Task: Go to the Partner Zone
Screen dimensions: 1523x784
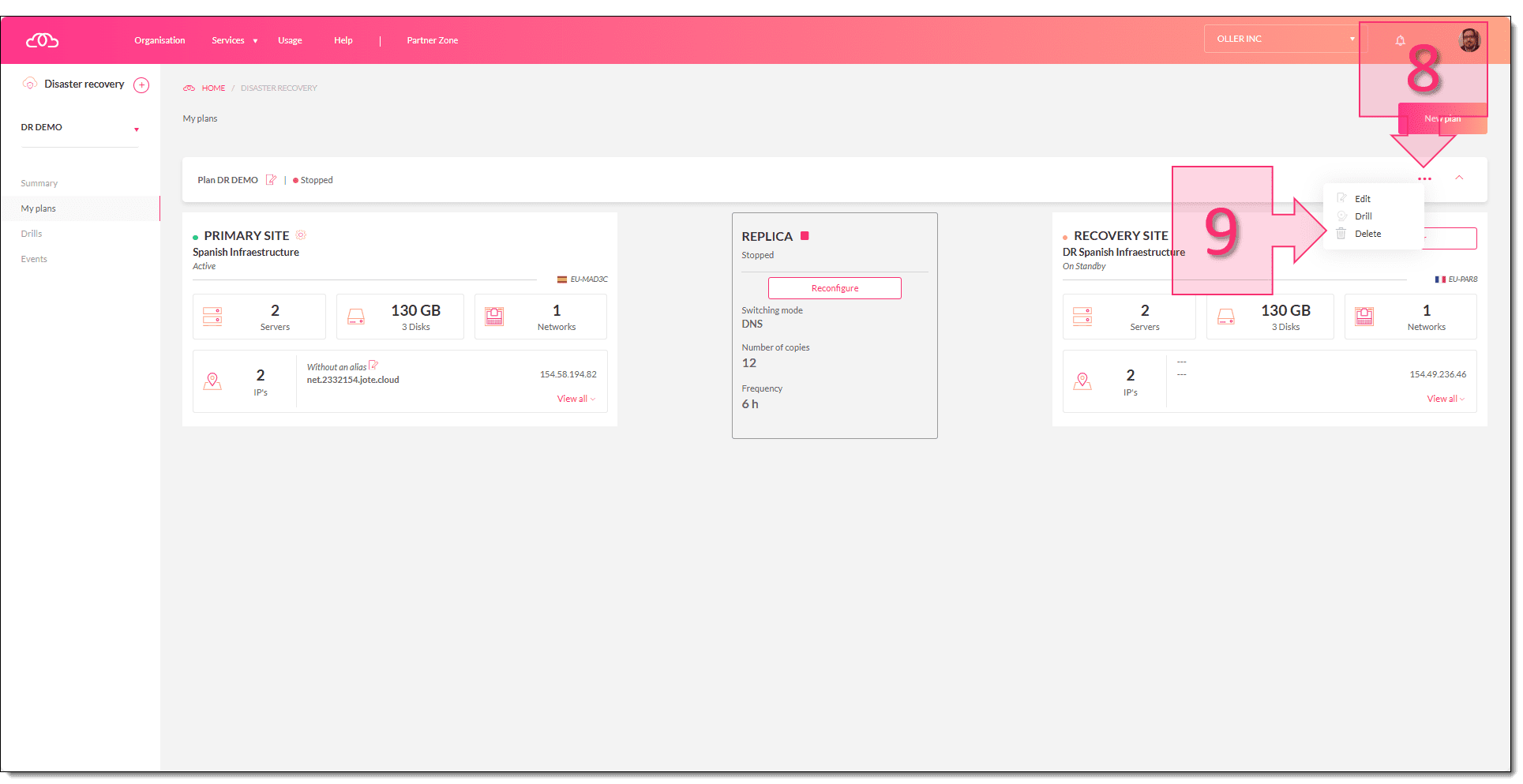Action: [x=432, y=40]
